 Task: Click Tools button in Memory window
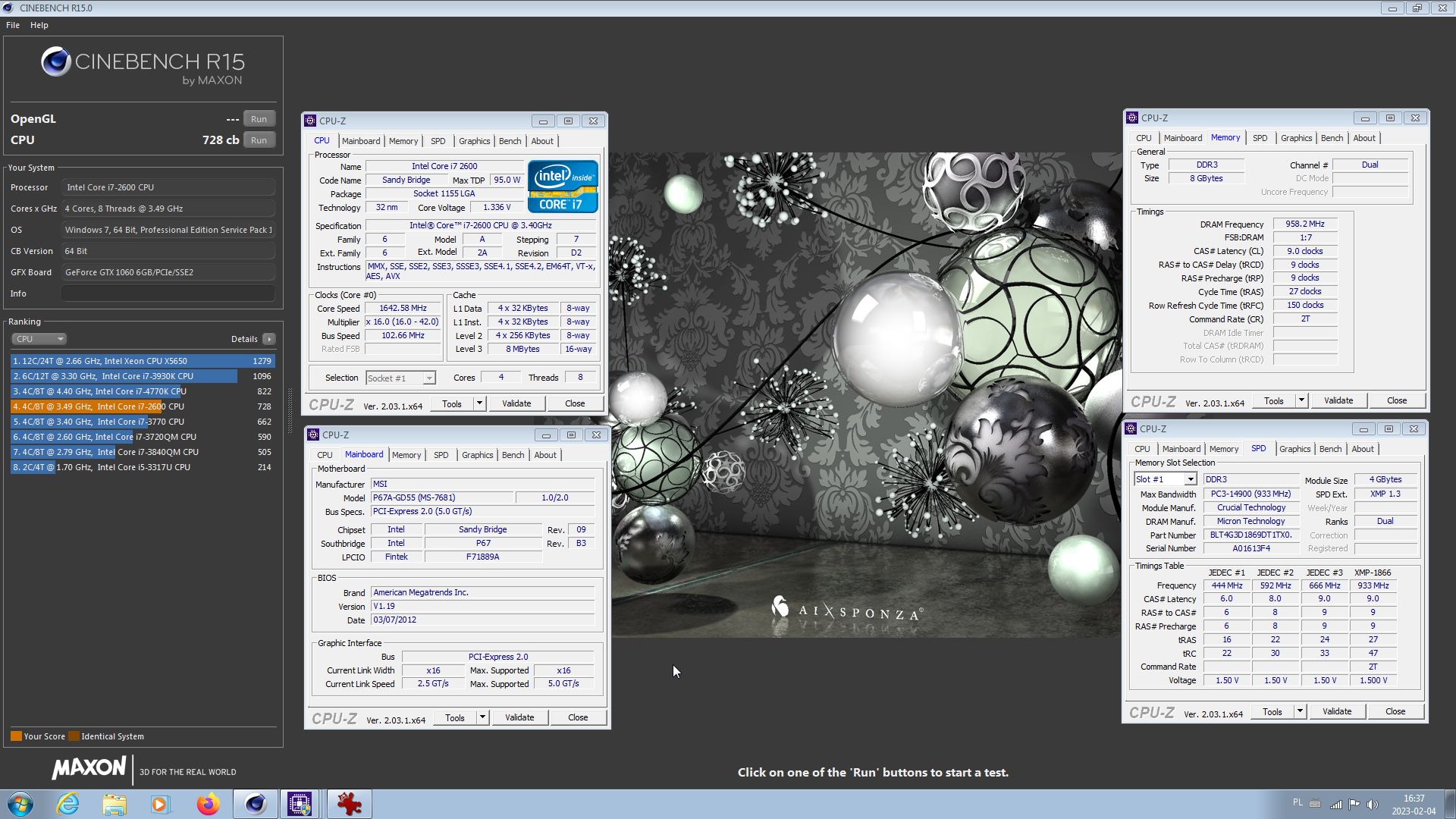click(x=1274, y=400)
